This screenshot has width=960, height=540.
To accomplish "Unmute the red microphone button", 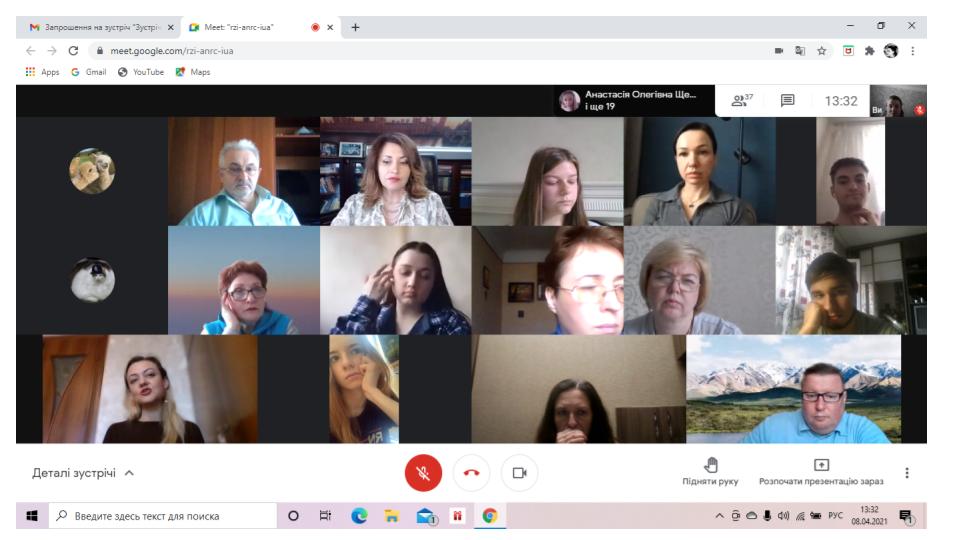I will [x=423, y=473].
